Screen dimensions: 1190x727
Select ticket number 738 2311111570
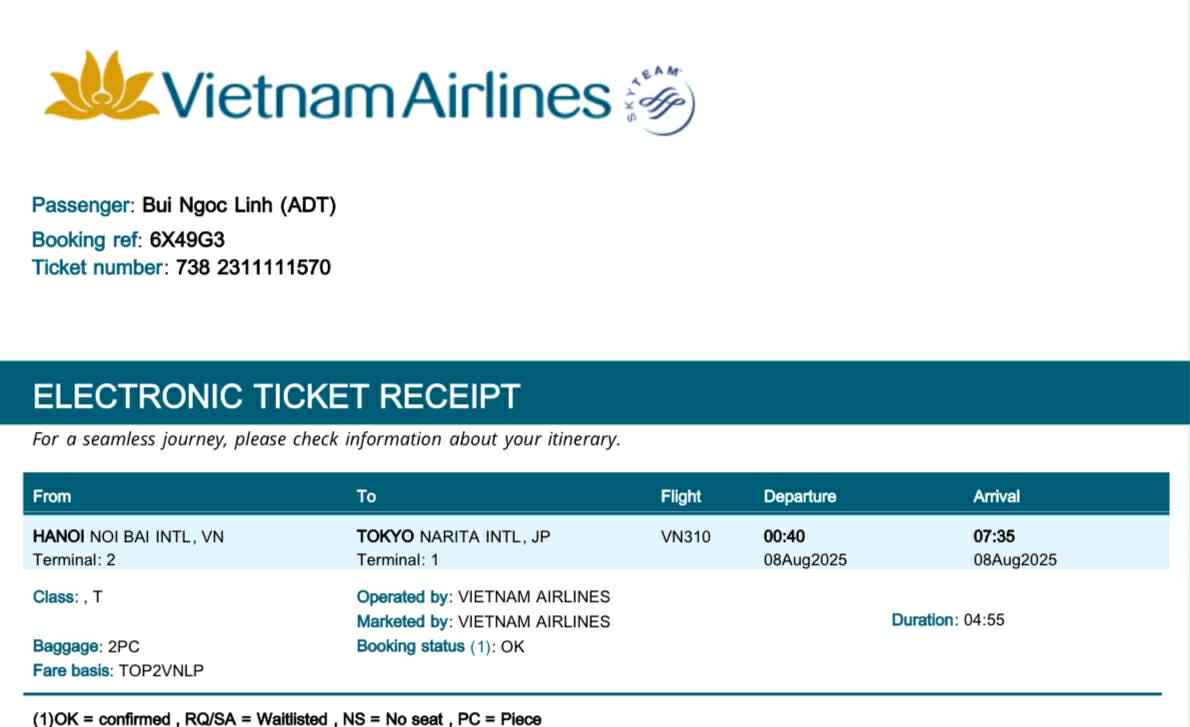tap(253, 268)
